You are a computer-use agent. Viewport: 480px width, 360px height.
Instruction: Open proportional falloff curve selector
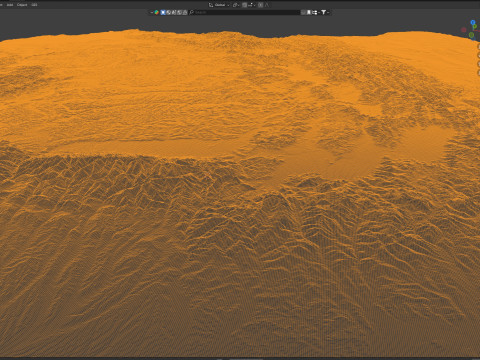click(x=267, y=5)
